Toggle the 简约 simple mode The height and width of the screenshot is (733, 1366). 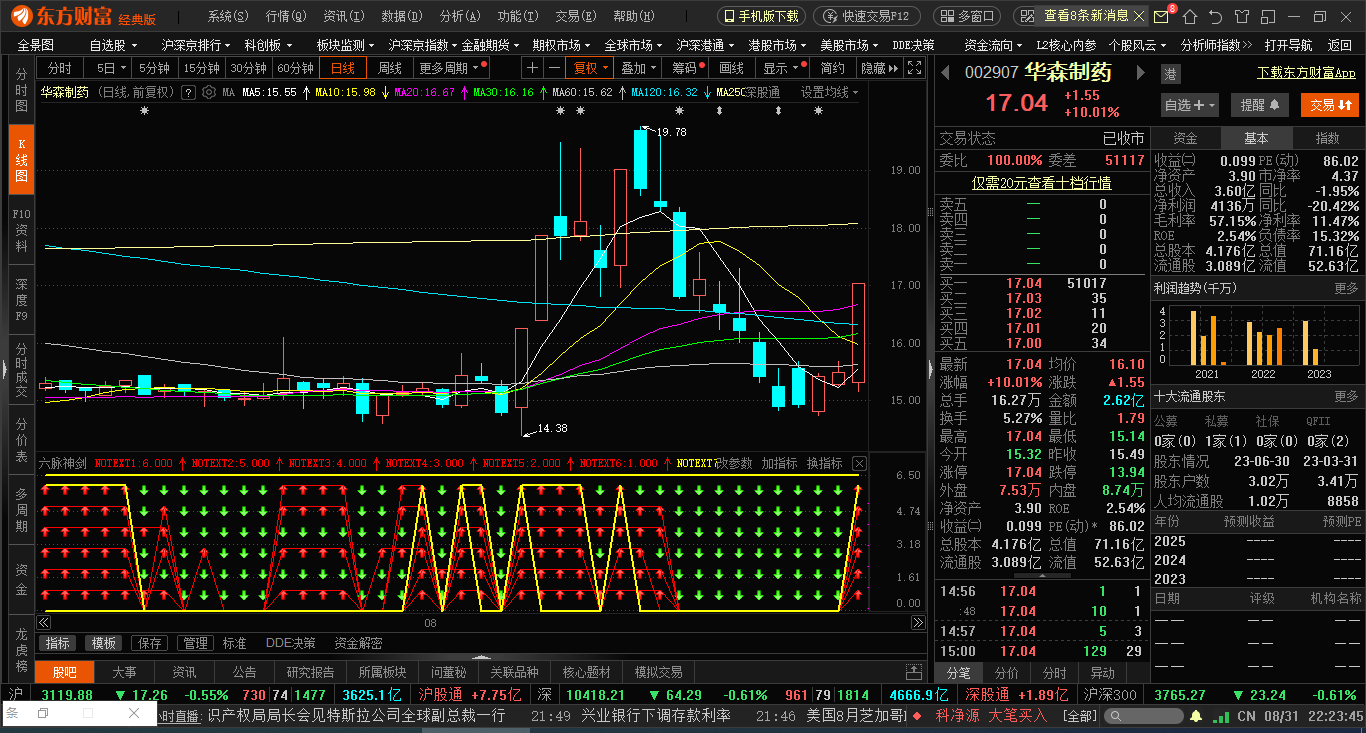[x=832, y=67]
